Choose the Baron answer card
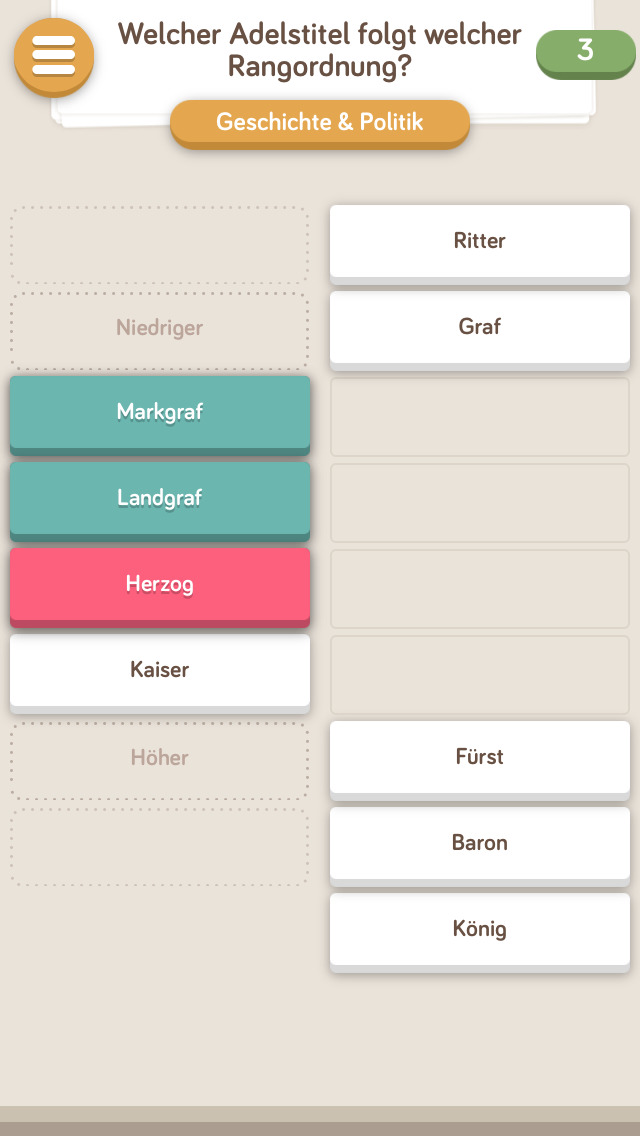This screenshot has height=1136, width=640. tap(480, 843)
